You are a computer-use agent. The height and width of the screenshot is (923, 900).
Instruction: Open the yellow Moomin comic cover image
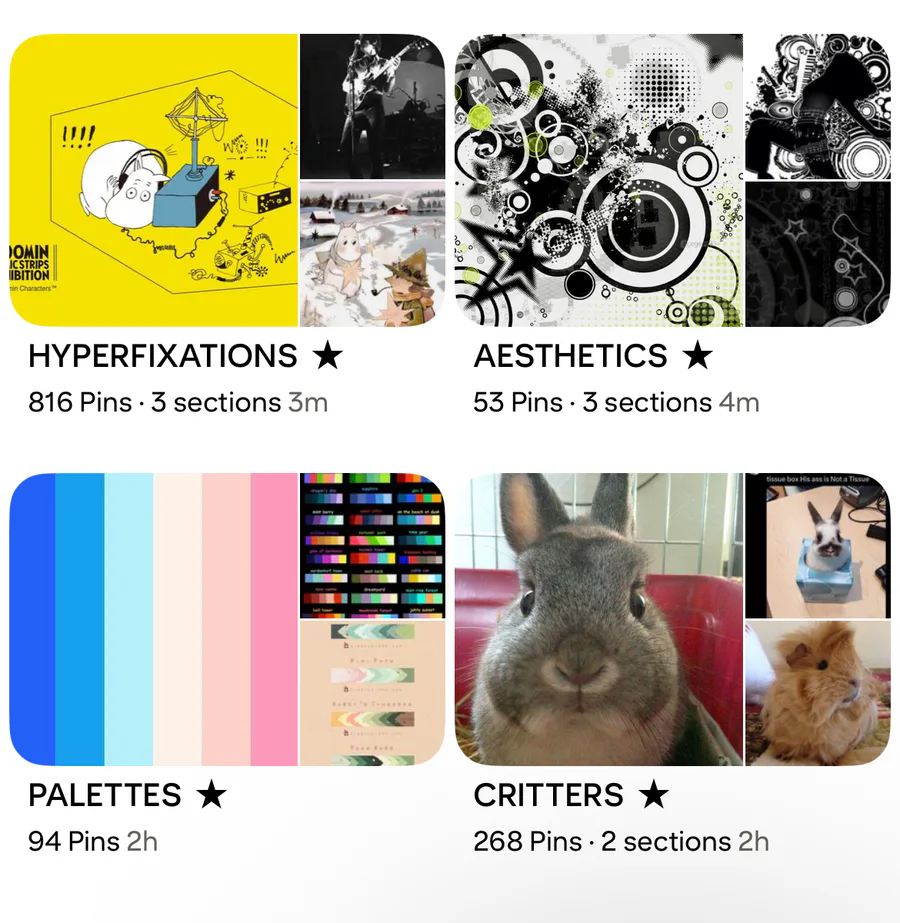(154, 180)
